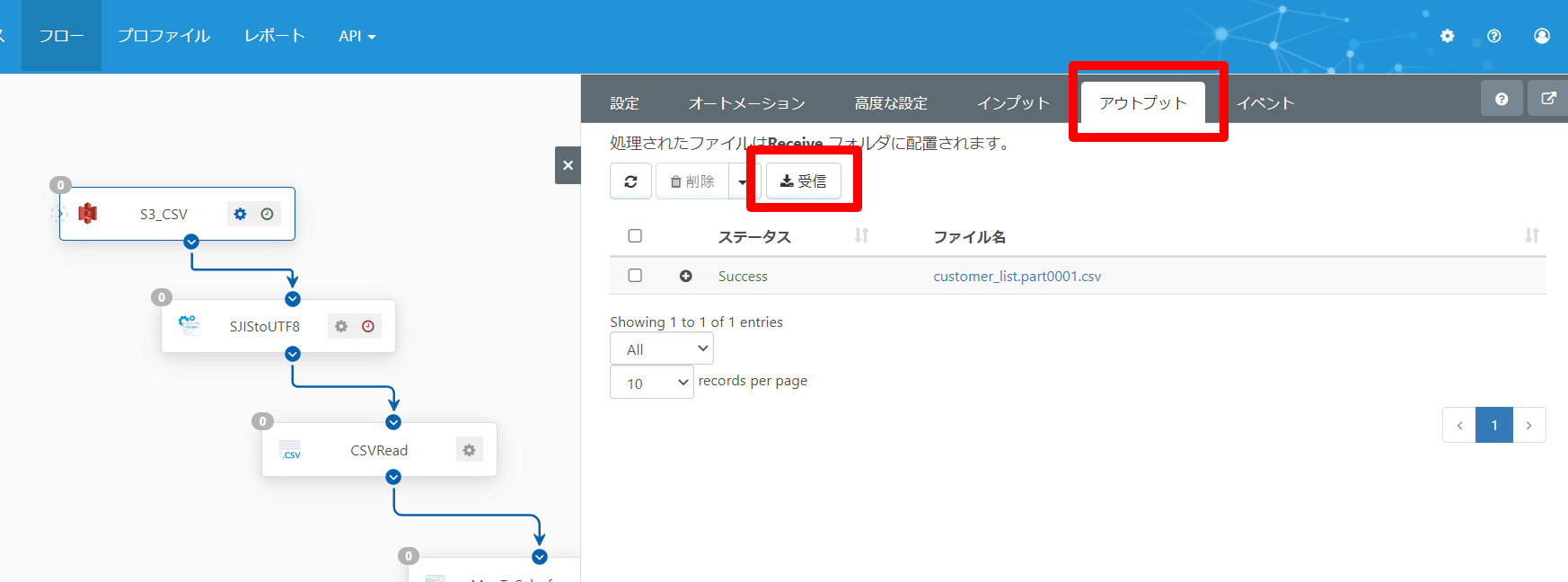The height and width of the screenshot is (582, 1568).
Task: Click the SJIStoUTF8 script connector icon
Action: pos(189,324)
